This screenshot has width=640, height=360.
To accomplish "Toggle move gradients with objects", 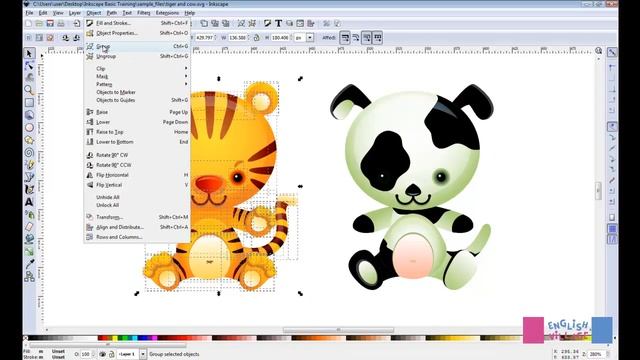I will pos(367,38).
